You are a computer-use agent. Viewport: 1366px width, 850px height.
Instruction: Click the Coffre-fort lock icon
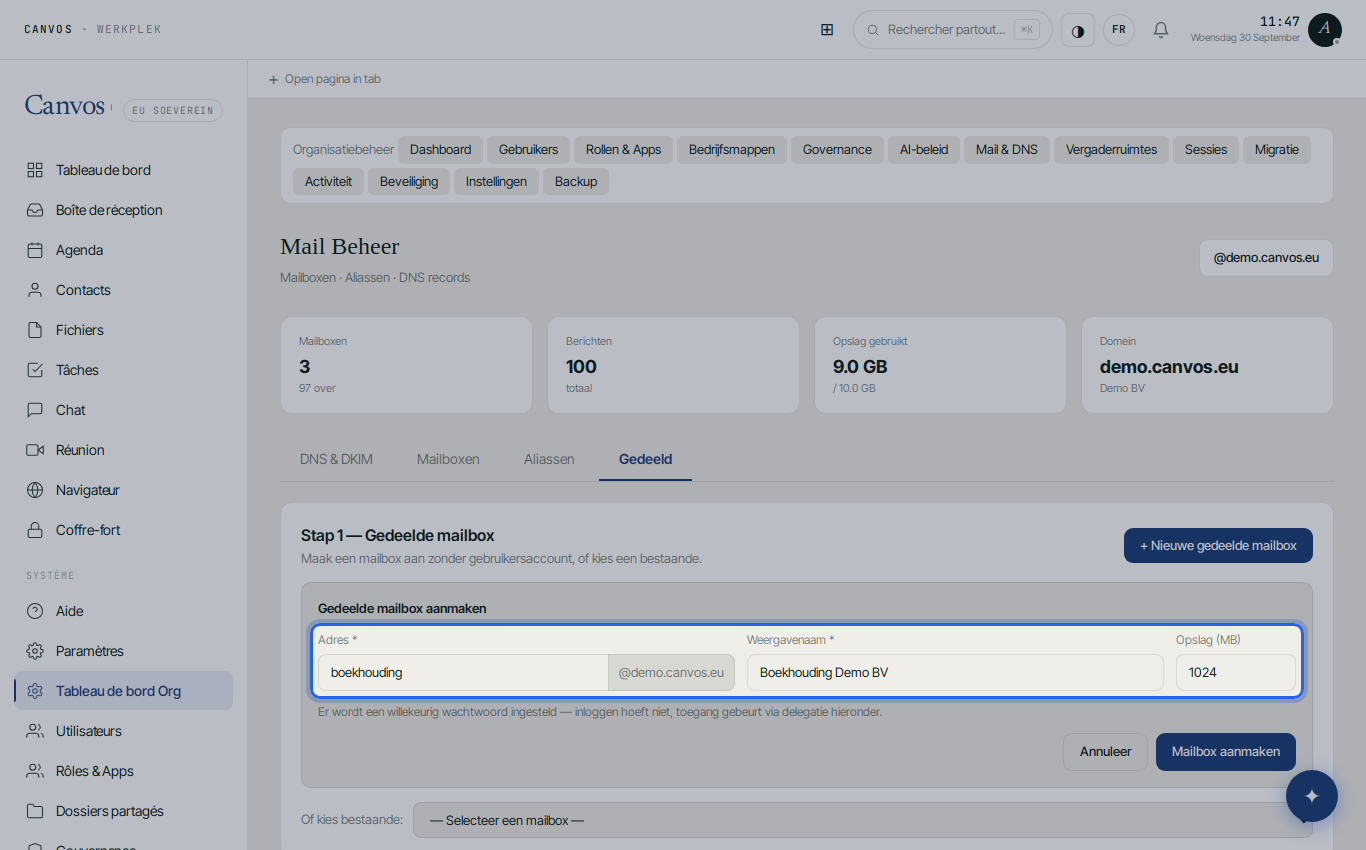[x=35, y=530]
